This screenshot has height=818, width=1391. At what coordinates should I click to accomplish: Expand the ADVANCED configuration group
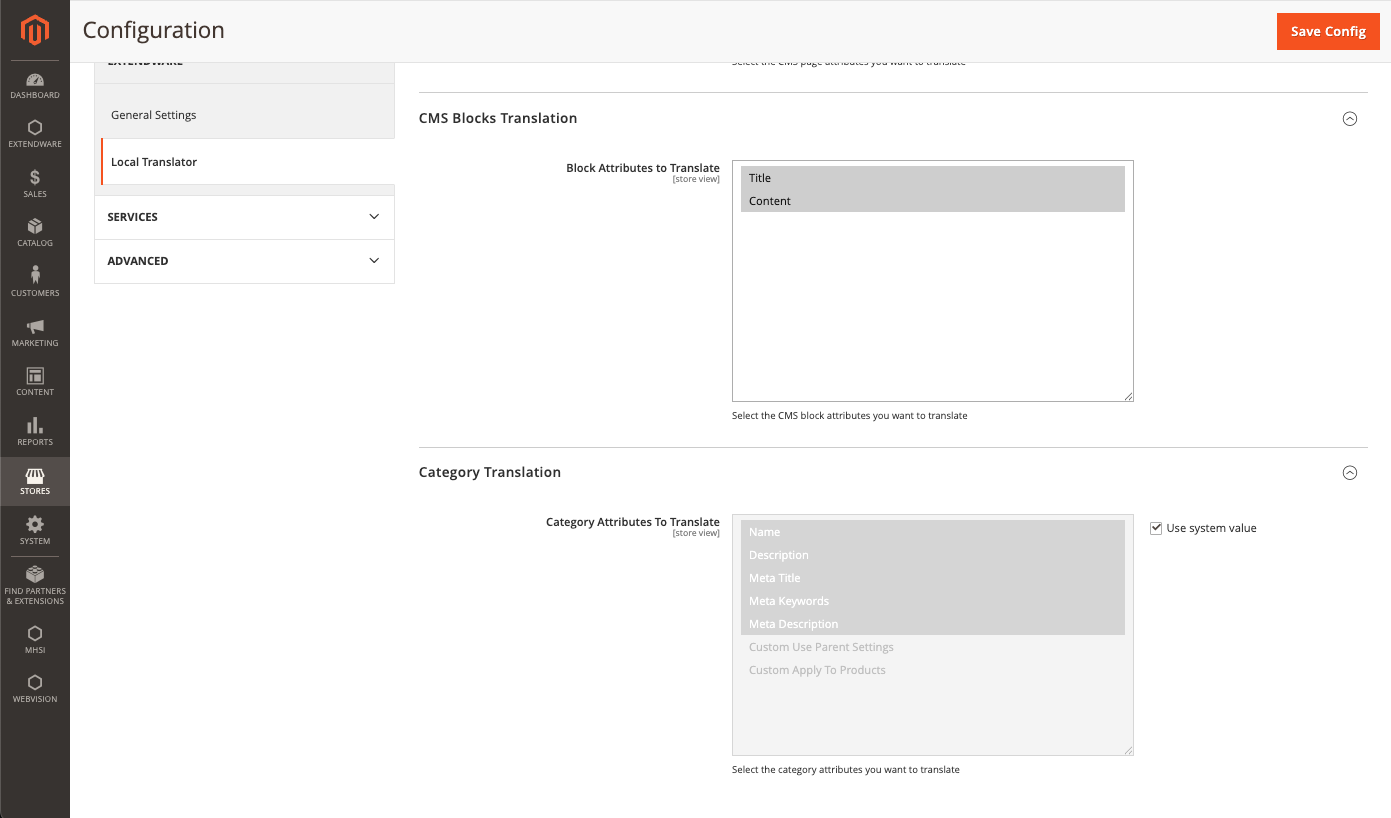244,261
